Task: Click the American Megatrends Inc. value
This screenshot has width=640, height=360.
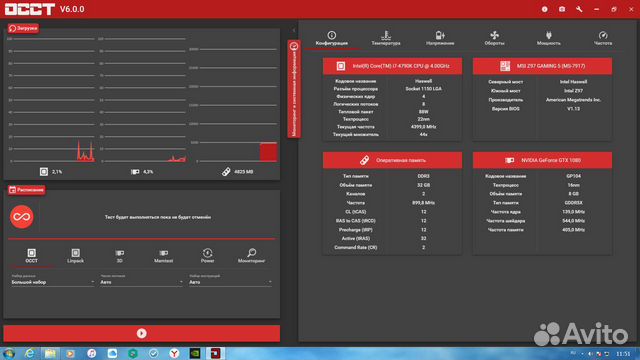Action: point(573,100)
